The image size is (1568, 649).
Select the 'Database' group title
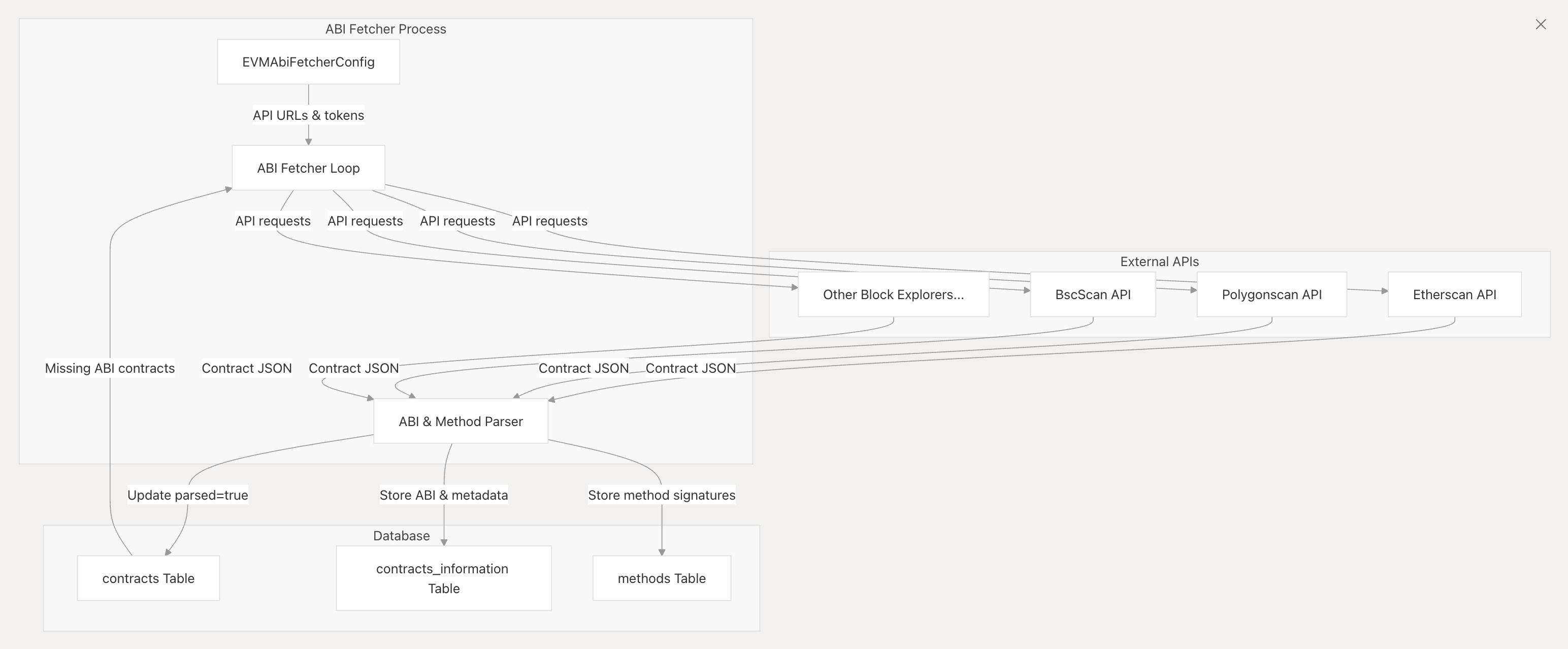(401, 536)
